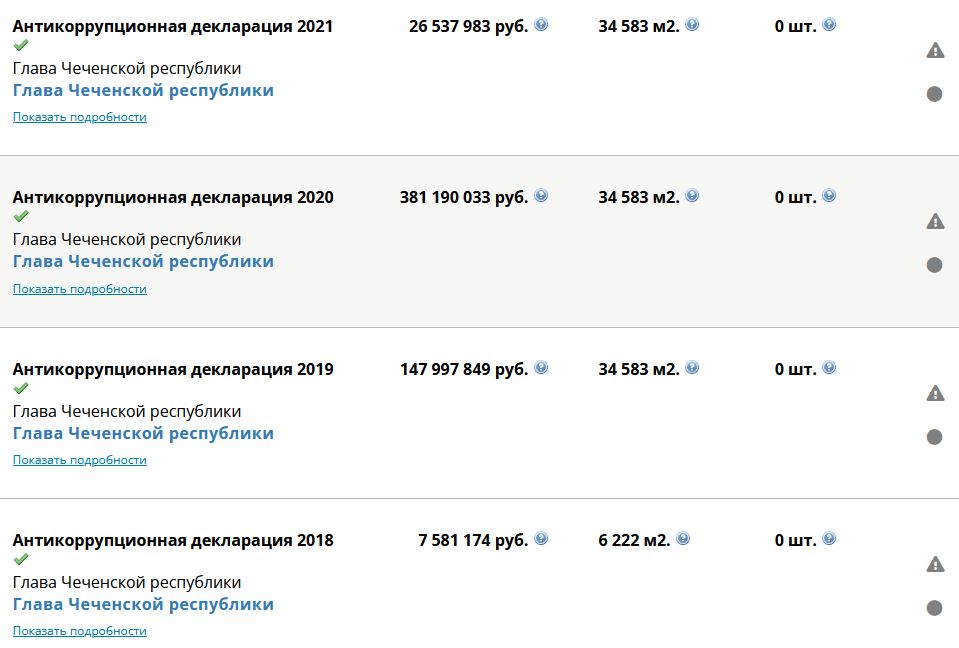Expand 'Показать подробности' under 2020 declaration
This screenshot has width=959, height=648.
pyautogui.click(x=80, y=289)
